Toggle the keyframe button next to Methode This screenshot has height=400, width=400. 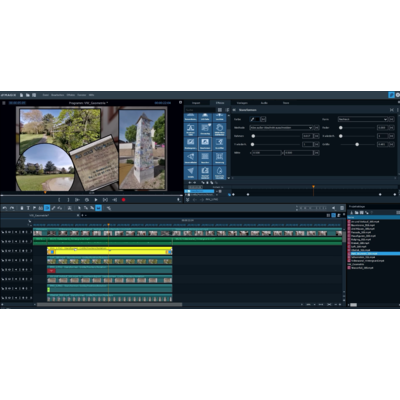click(317, 128)
